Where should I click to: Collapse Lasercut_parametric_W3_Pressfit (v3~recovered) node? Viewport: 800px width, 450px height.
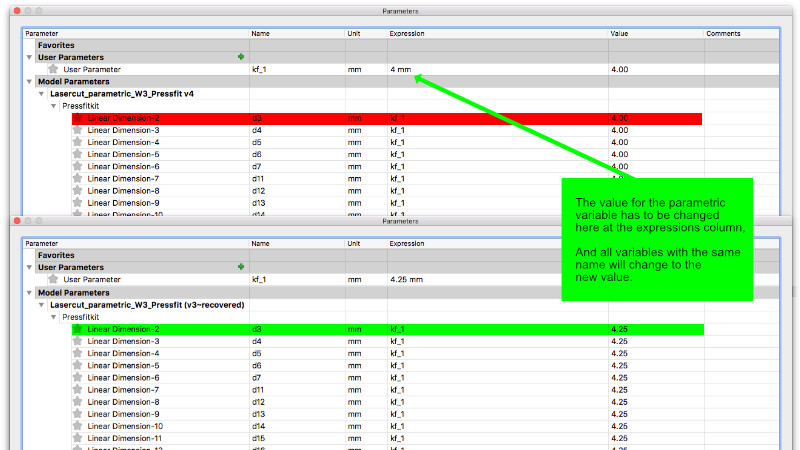point(41,305)
